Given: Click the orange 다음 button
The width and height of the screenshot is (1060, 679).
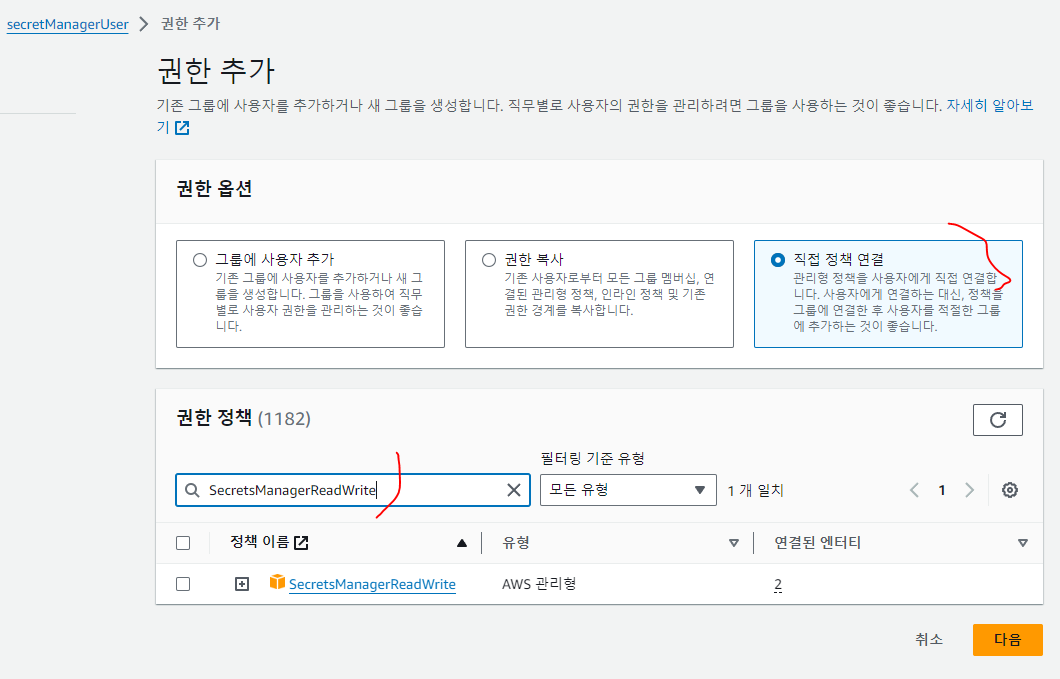Looking at the screenshot, I should pyautogui.click(x=1008, y=640).
